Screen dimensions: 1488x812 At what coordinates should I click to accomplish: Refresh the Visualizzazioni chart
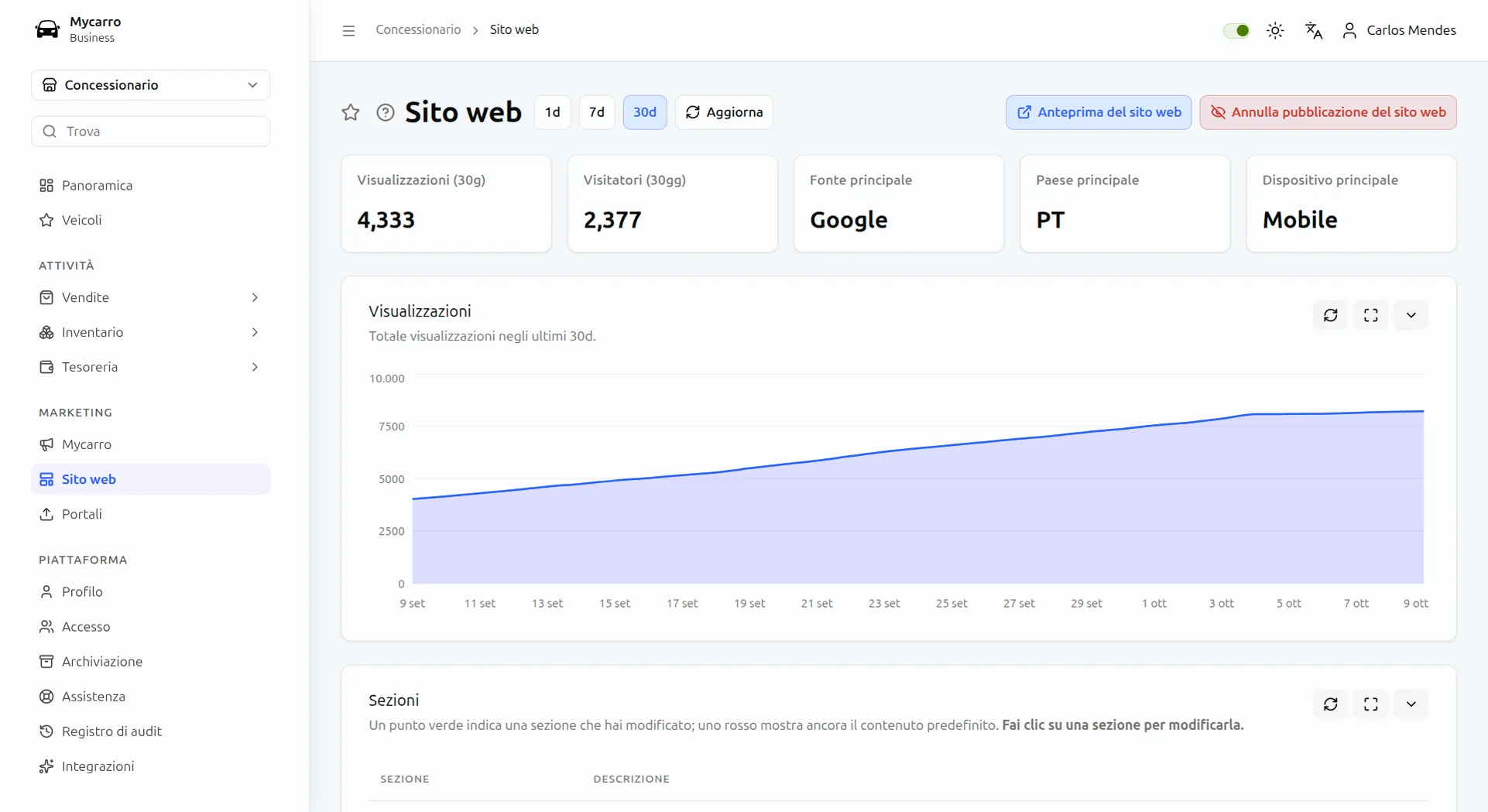(1331, 315)
